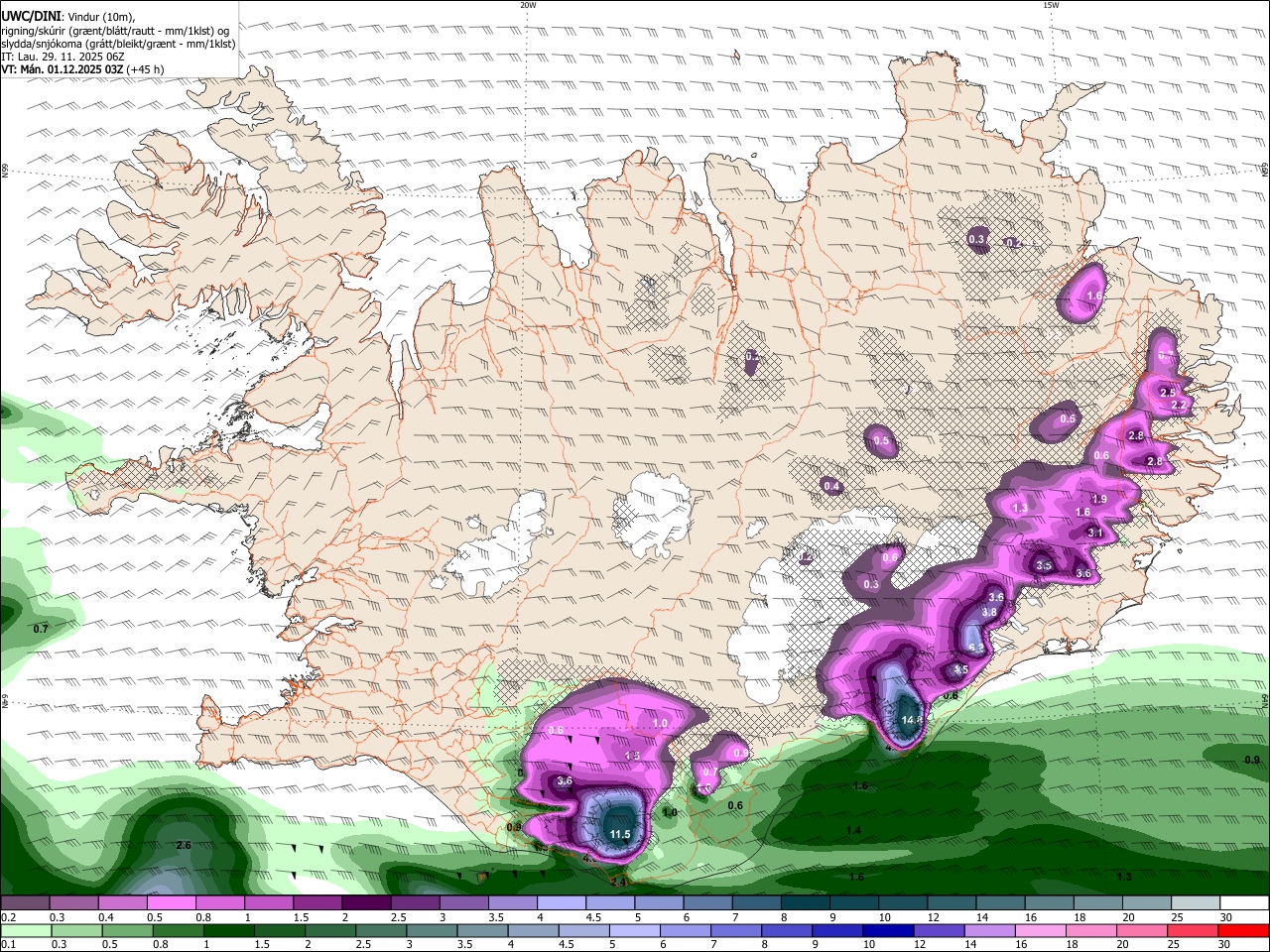Click the pale grey upper-scale swatch above 25
Image resolution: width=1270 pixels, height=952 pixels.
[1195, 903]
